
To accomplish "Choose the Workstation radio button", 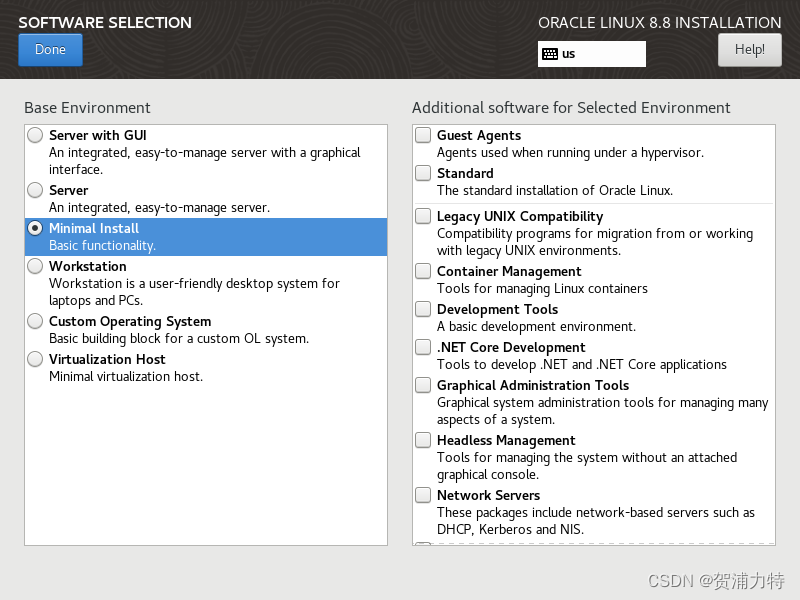I will point(35,266).
